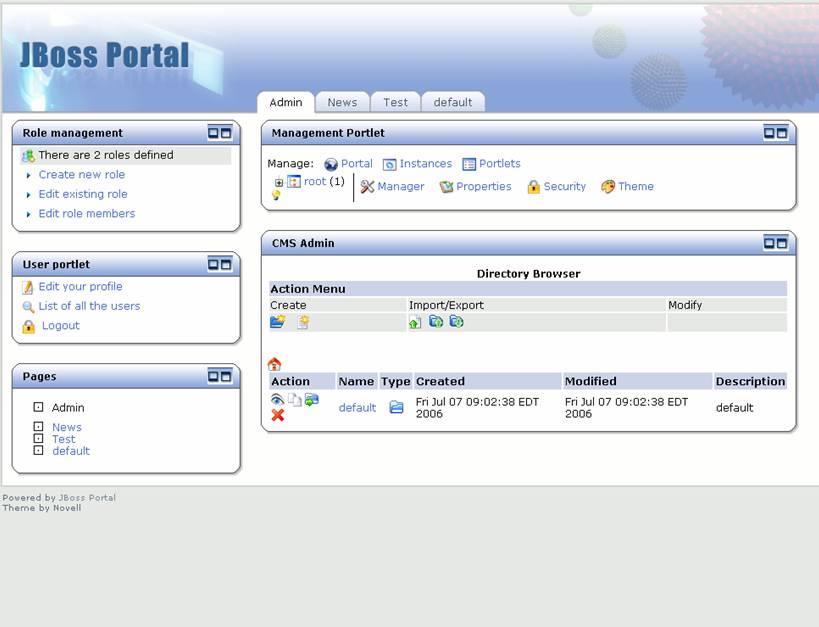This screenshot has height=627, width=819.
Task: Open the default page in Pages portlet
Action: 71,451
